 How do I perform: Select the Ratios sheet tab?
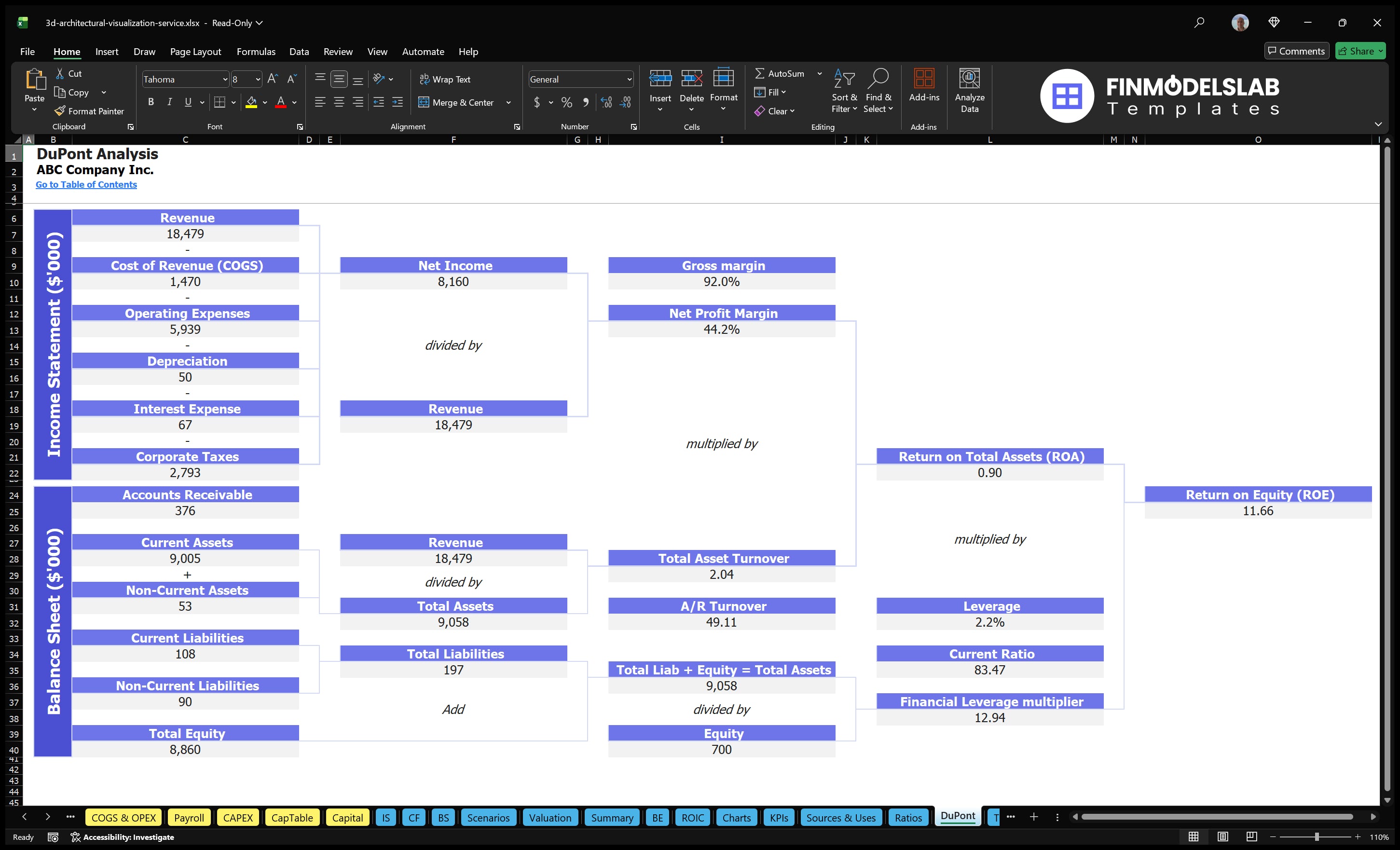pyautogui.click(x=907, y=818)
